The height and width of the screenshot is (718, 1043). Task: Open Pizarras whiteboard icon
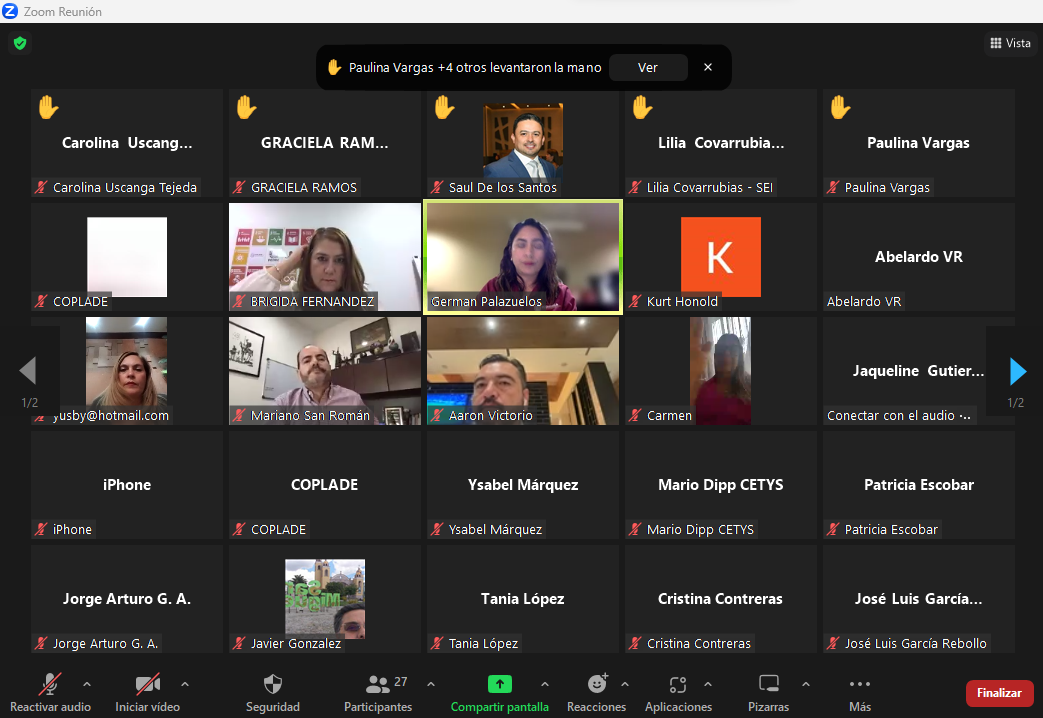(768, 685)
